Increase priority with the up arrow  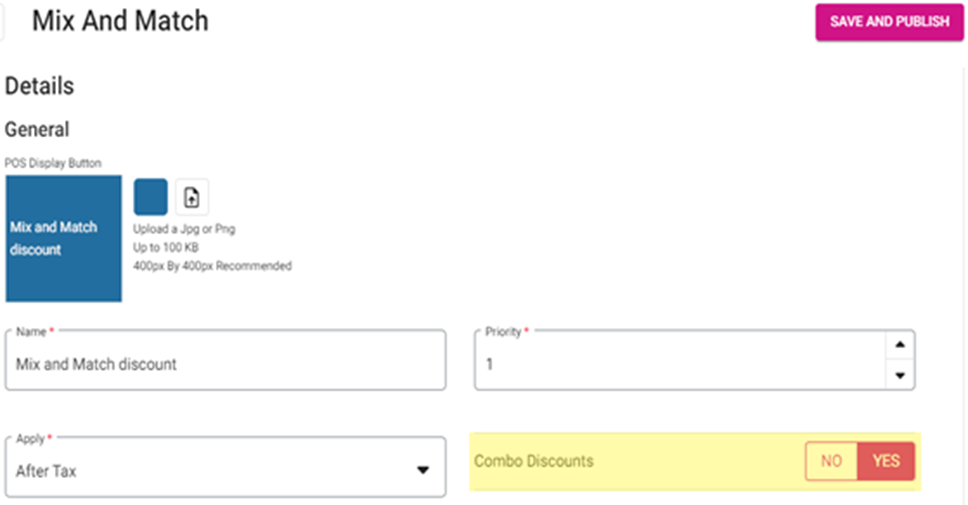click(900, 345)
